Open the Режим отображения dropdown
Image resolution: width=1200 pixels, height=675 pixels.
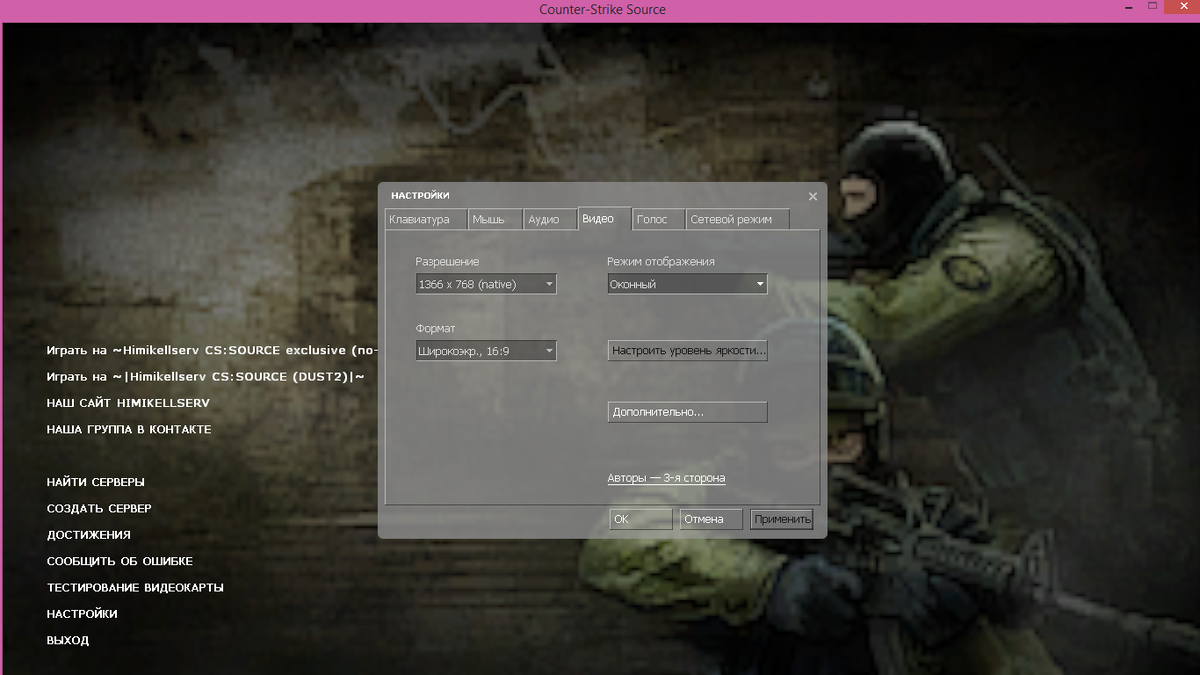coord(687,284)
